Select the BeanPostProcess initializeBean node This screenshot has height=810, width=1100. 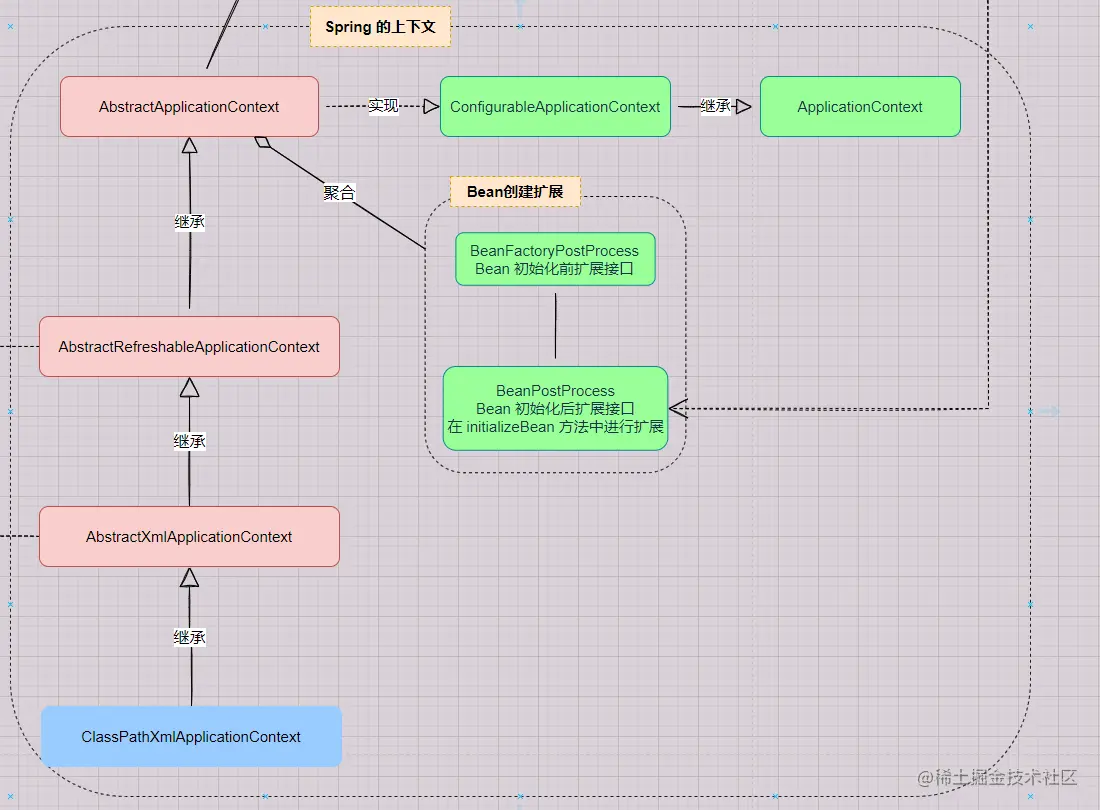555,408
